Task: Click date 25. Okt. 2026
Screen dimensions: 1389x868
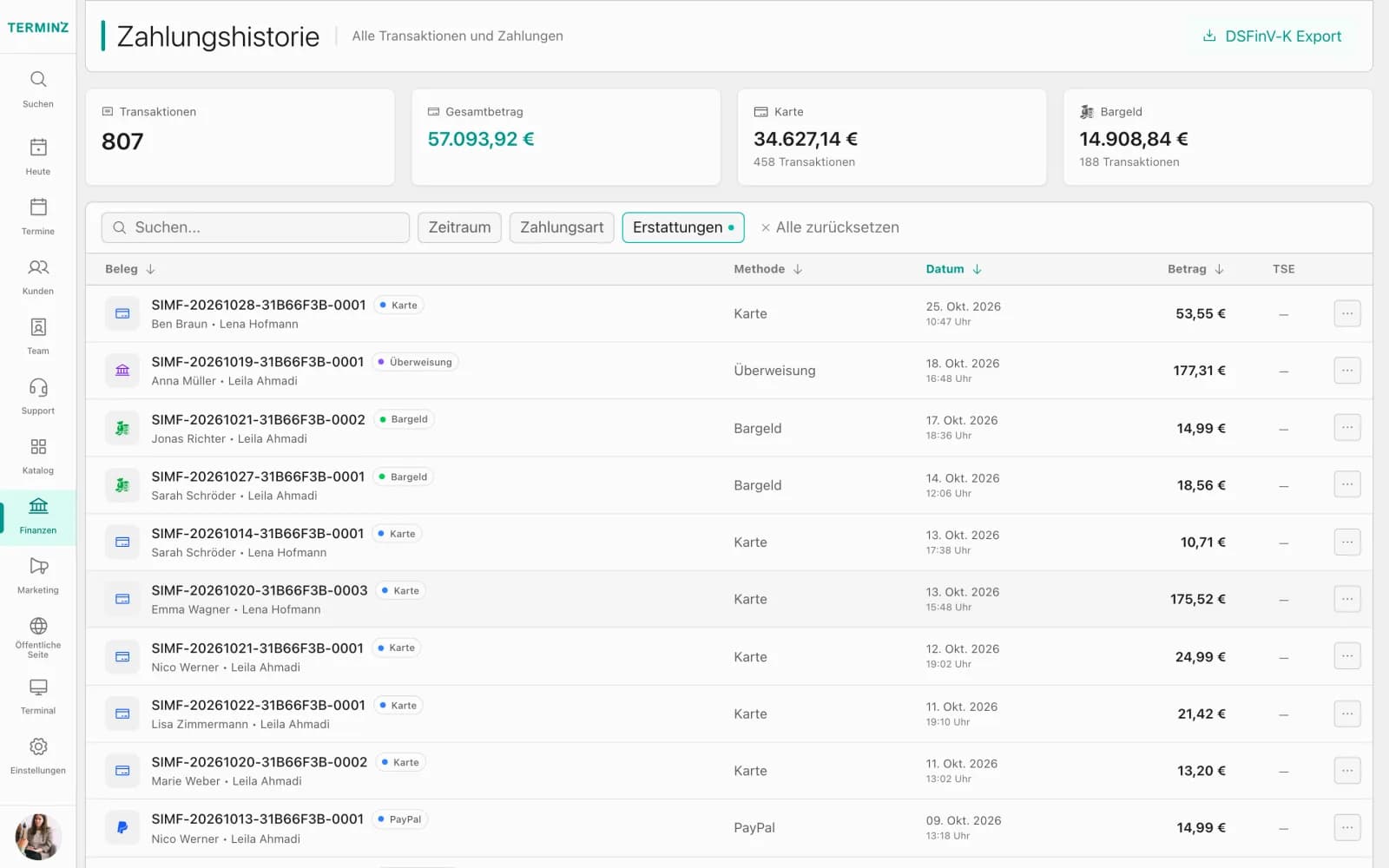Action: coord(963,306)
